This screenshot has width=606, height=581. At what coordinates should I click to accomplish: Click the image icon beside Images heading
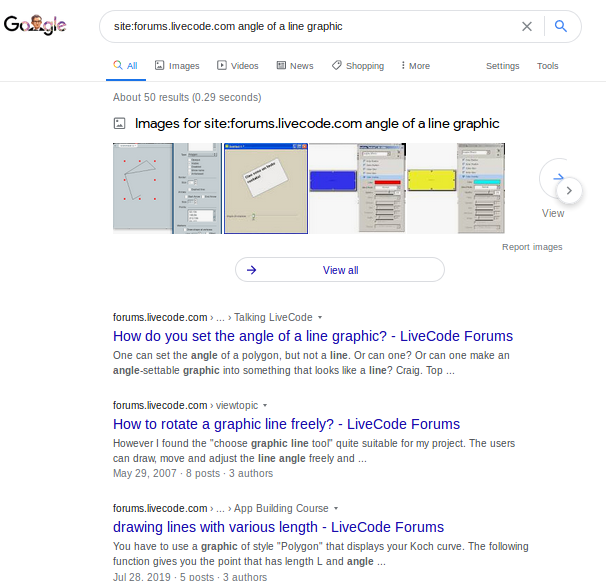coord(119,123)
